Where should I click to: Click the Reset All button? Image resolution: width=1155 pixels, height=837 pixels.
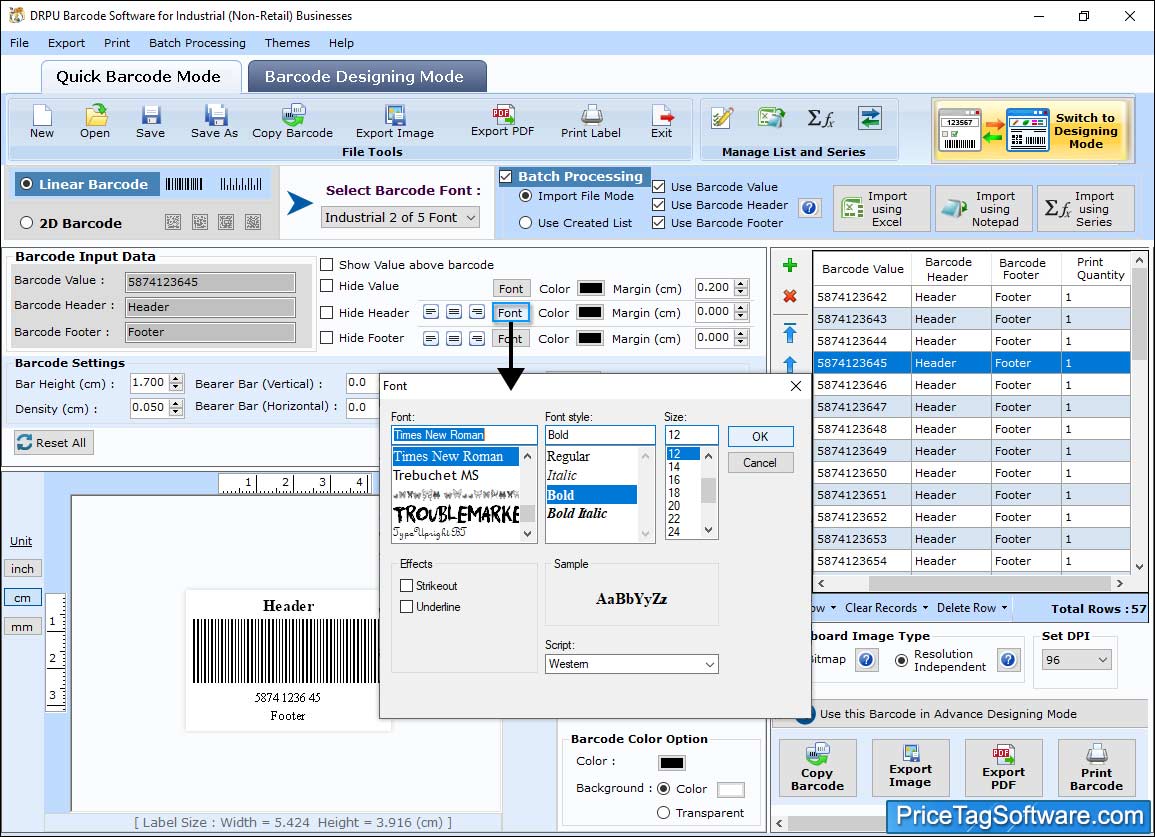click(54, 443)
